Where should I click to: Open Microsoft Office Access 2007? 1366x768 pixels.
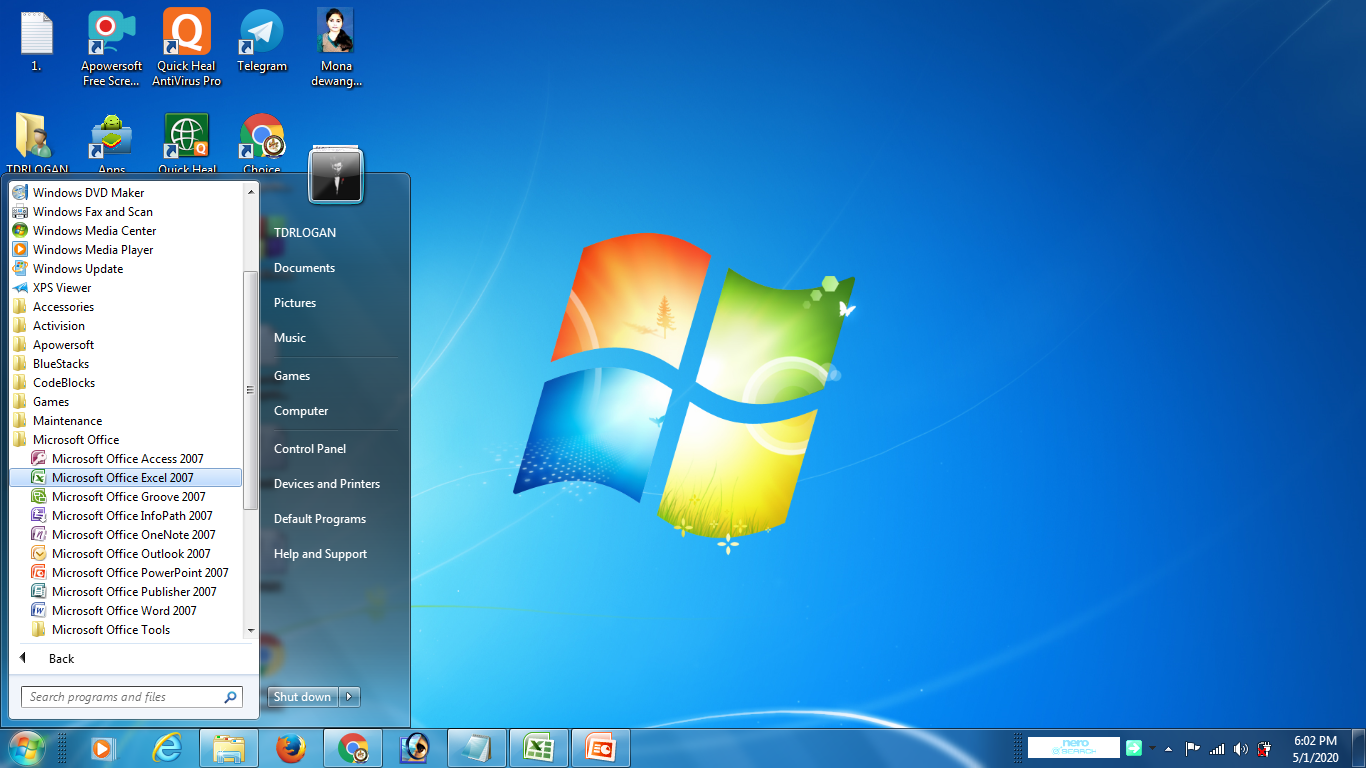click(x=125, y=459)
